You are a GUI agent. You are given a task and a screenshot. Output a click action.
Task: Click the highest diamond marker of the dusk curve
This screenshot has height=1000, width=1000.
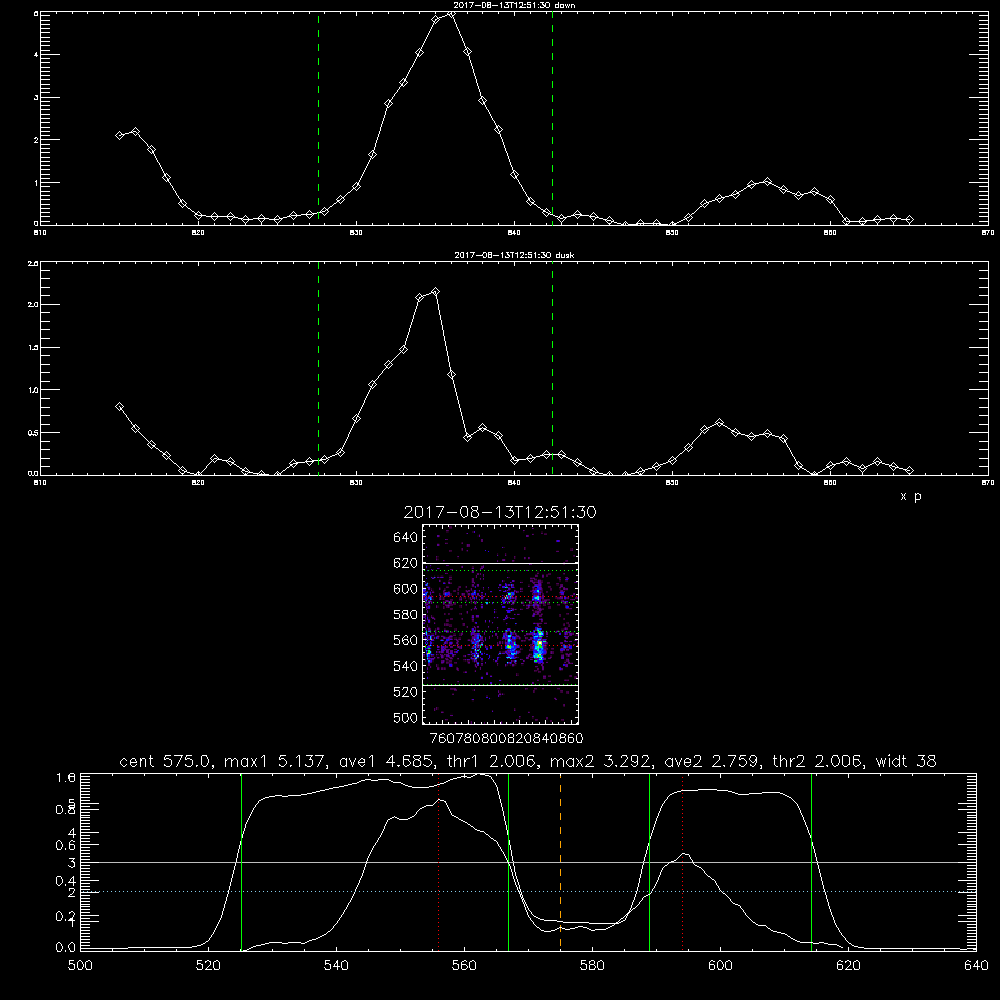tap(436, 292)
